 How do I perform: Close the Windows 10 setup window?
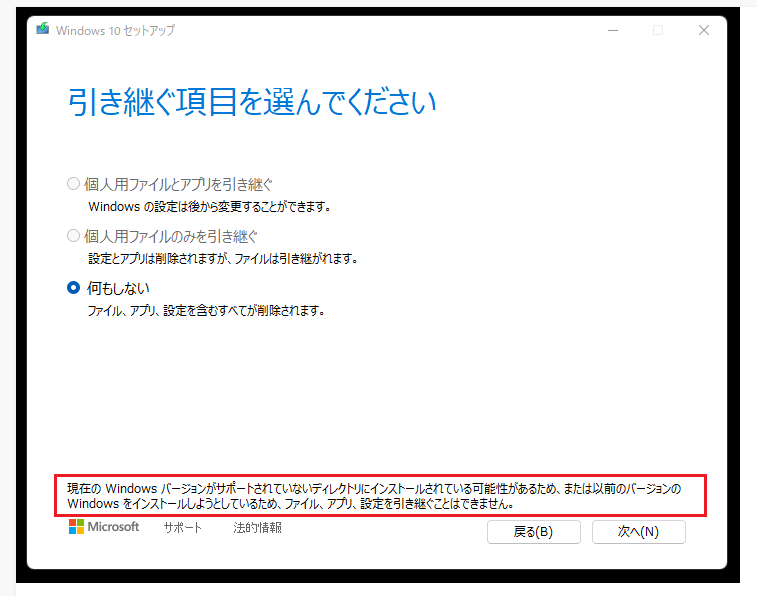[x=704, y=30]
